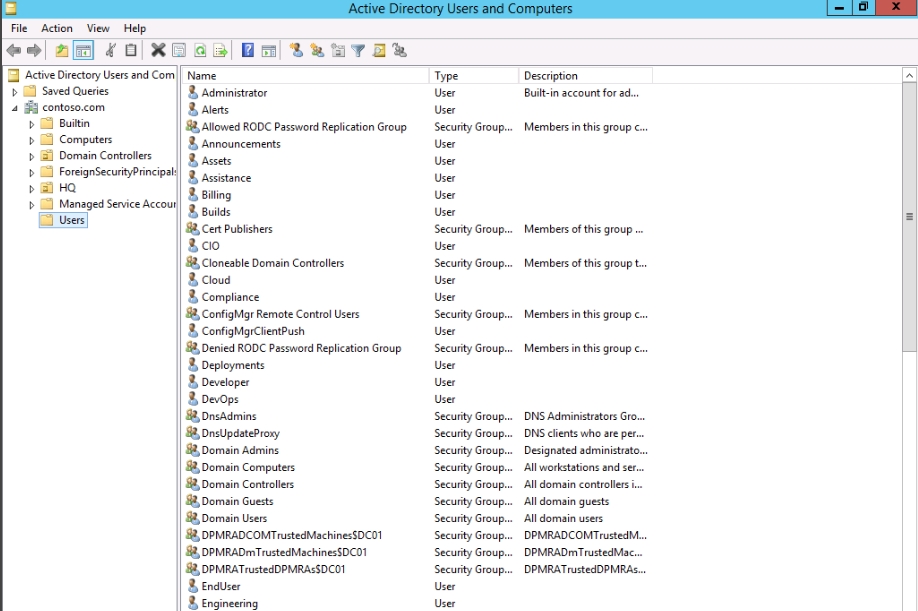
Task: Select the Engineering user
Action: (x=230, y=603)
